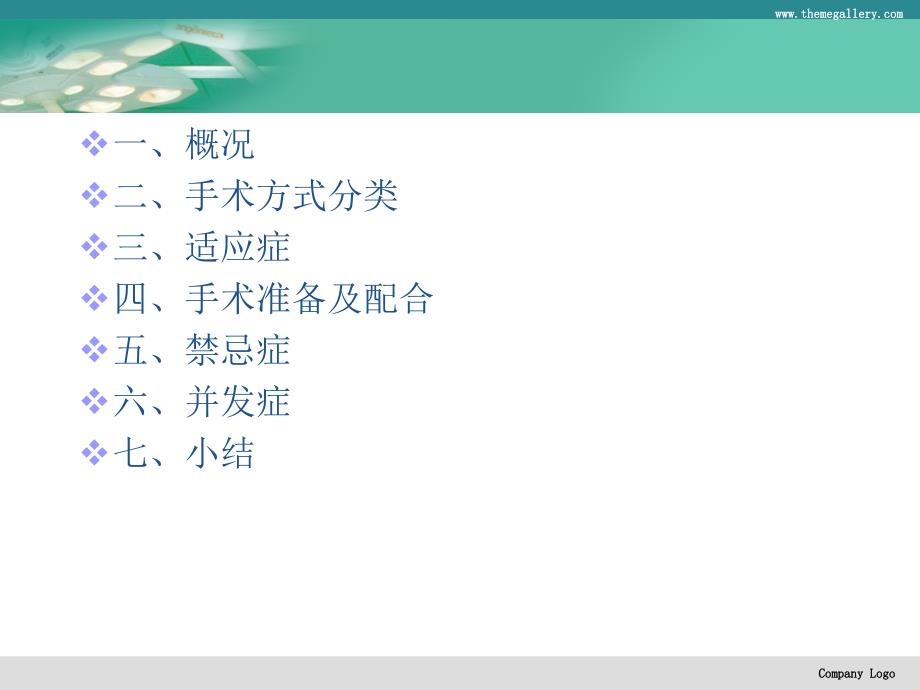The height and width of the screenshot is (690, 920).
Task: Select the line '二、手术方式分类'
Action: (x=256, y=195)
